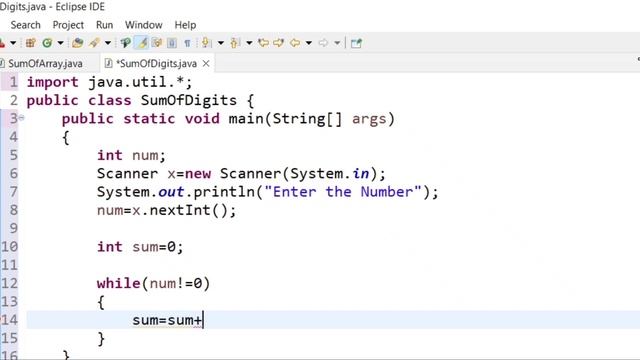This screenshot has width=640, height=360.
Task: Click the Open Type icon
Action: (78, 43)
